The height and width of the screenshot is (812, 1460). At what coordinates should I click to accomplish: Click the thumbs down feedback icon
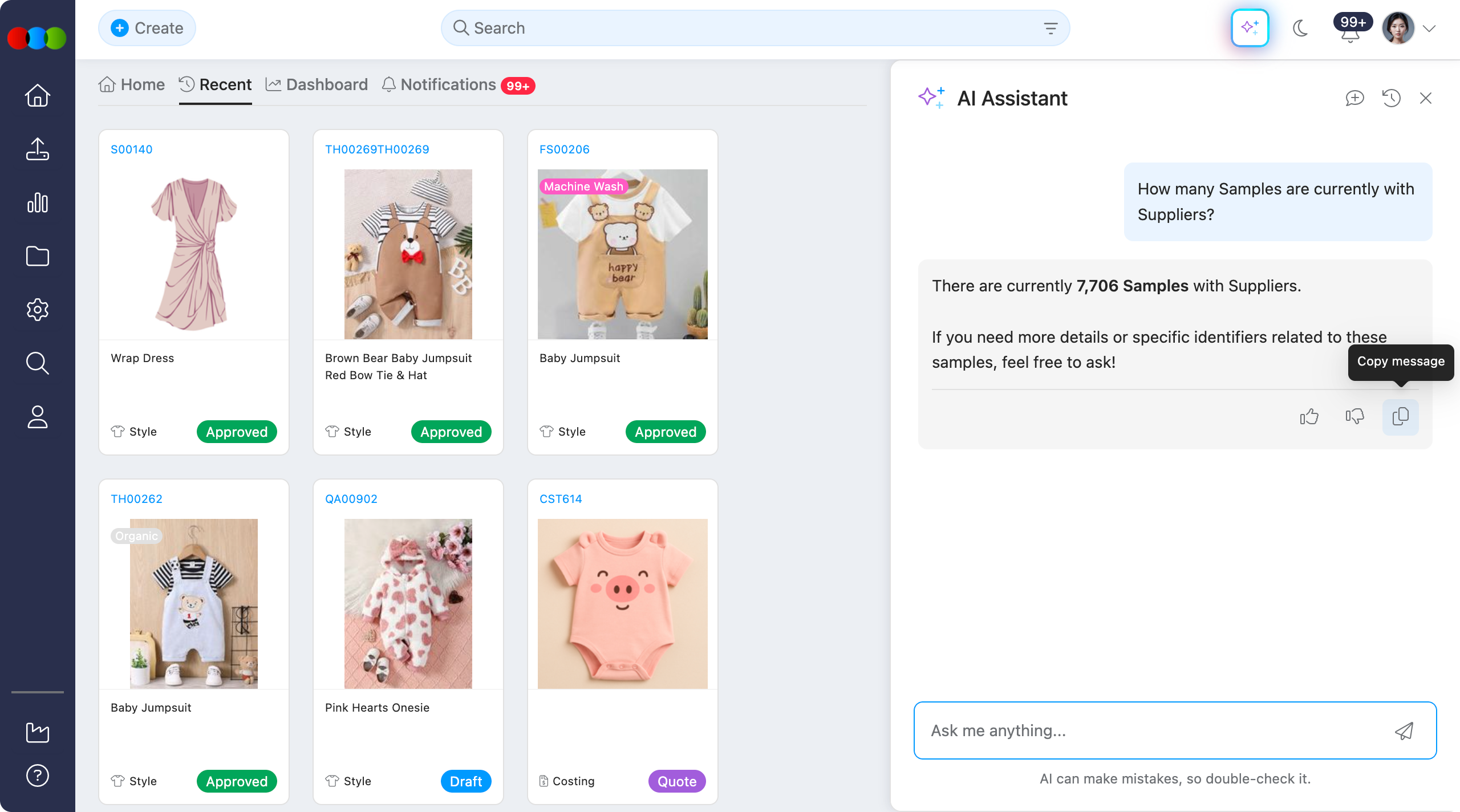1354,417
